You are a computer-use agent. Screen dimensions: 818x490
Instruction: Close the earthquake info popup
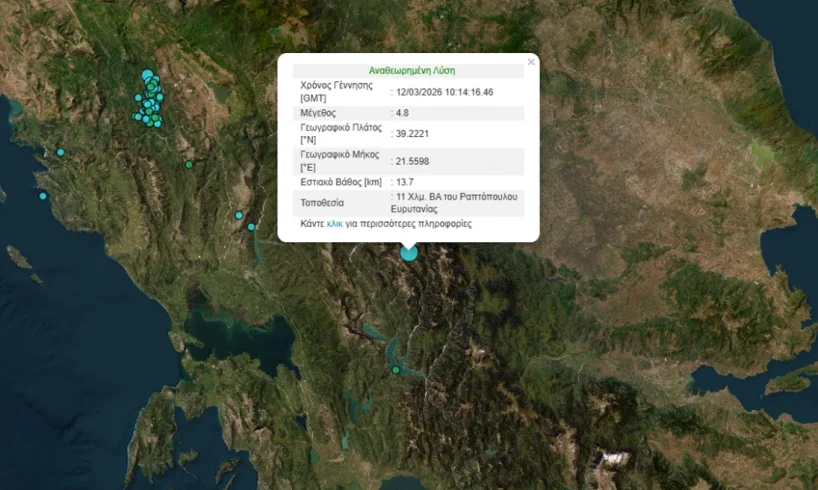[531, 62]
